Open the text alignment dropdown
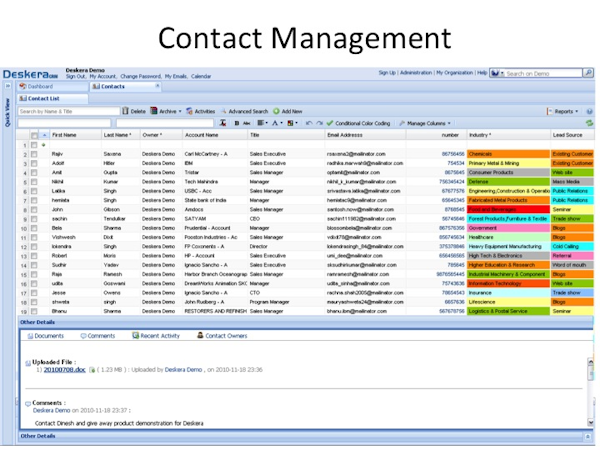 point(262,123)
